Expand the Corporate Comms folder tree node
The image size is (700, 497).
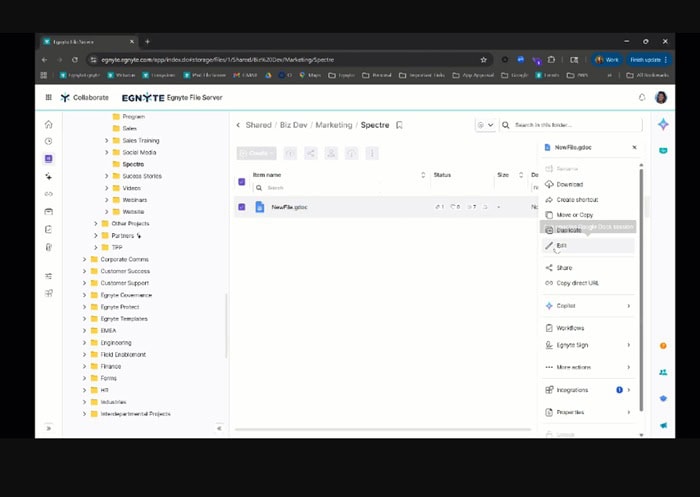click(84, 259)
